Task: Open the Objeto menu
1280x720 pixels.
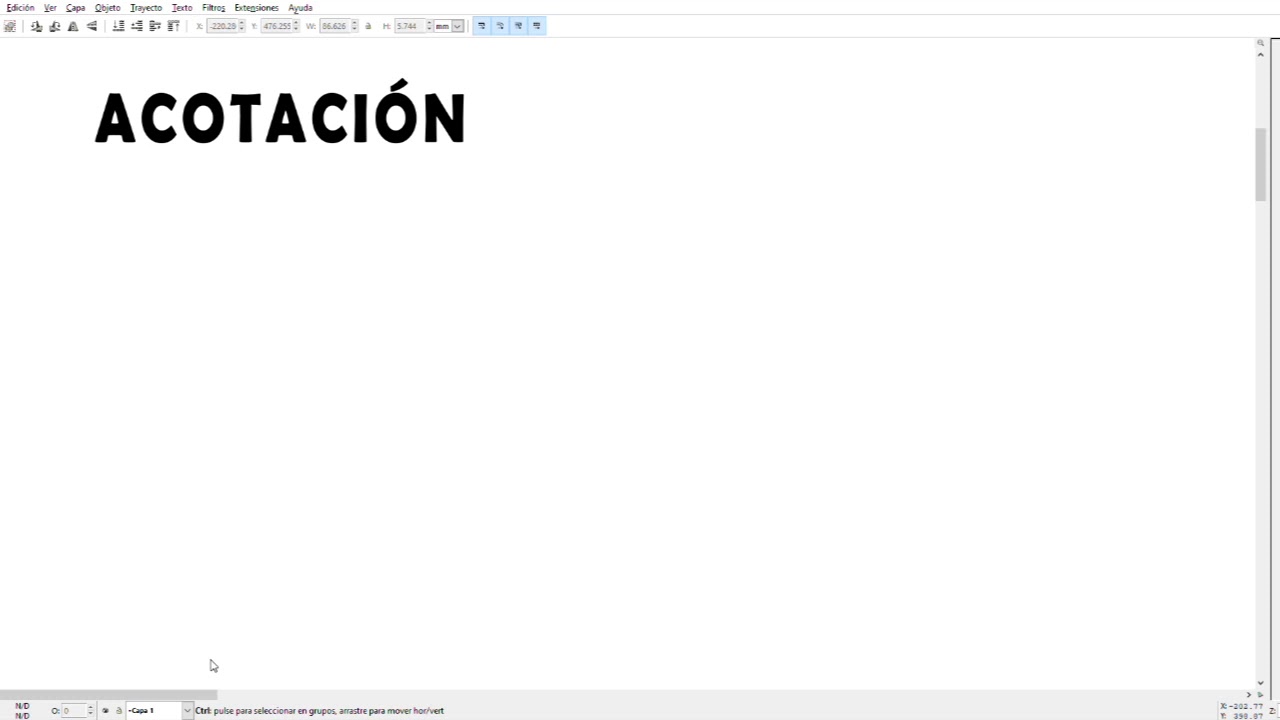Action: (108, 7)
